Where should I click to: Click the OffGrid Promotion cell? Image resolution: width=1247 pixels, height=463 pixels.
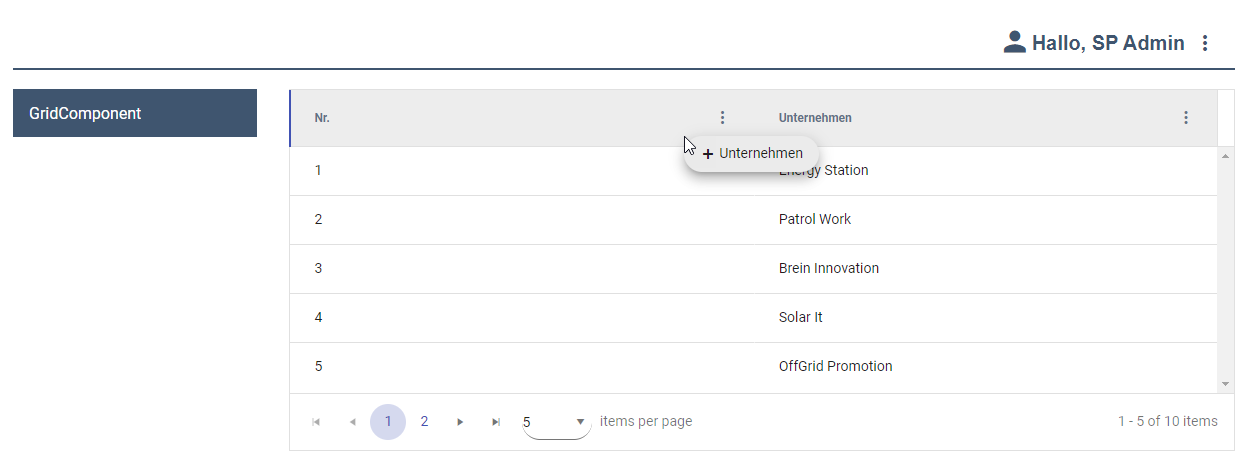[x=835, y=366]
